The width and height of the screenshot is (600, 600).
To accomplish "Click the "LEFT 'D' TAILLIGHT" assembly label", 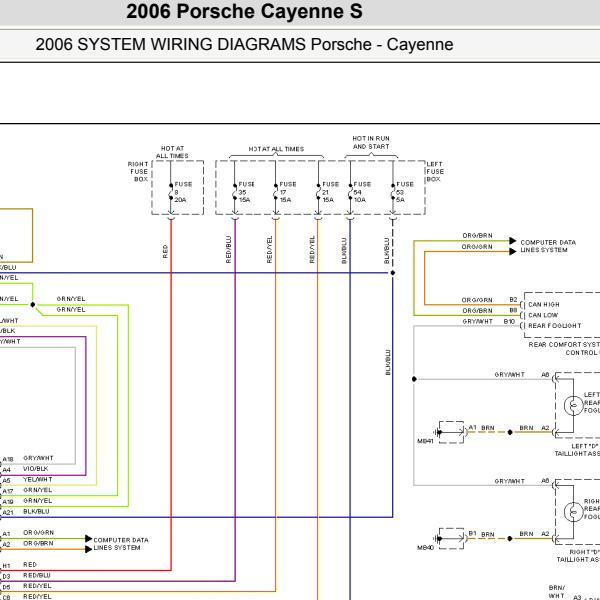I will (577, 450).
